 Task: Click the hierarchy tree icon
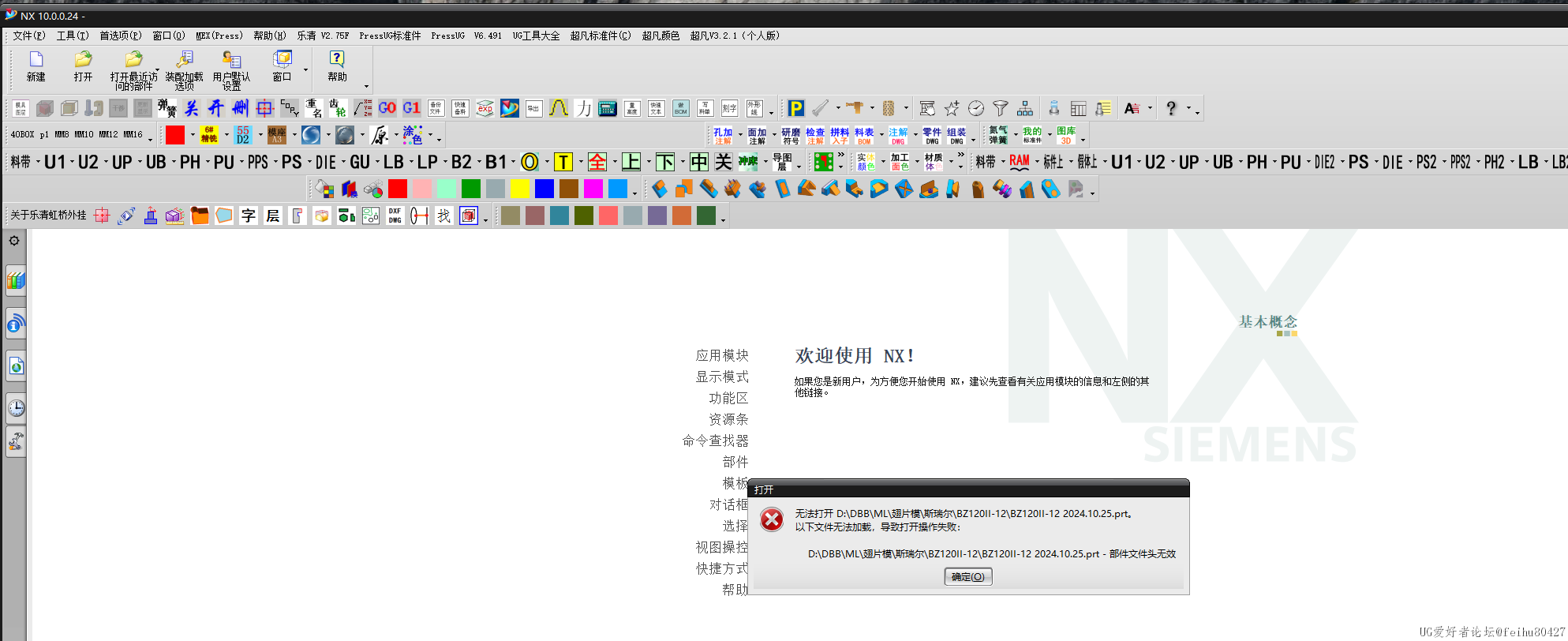point(1025,108)
